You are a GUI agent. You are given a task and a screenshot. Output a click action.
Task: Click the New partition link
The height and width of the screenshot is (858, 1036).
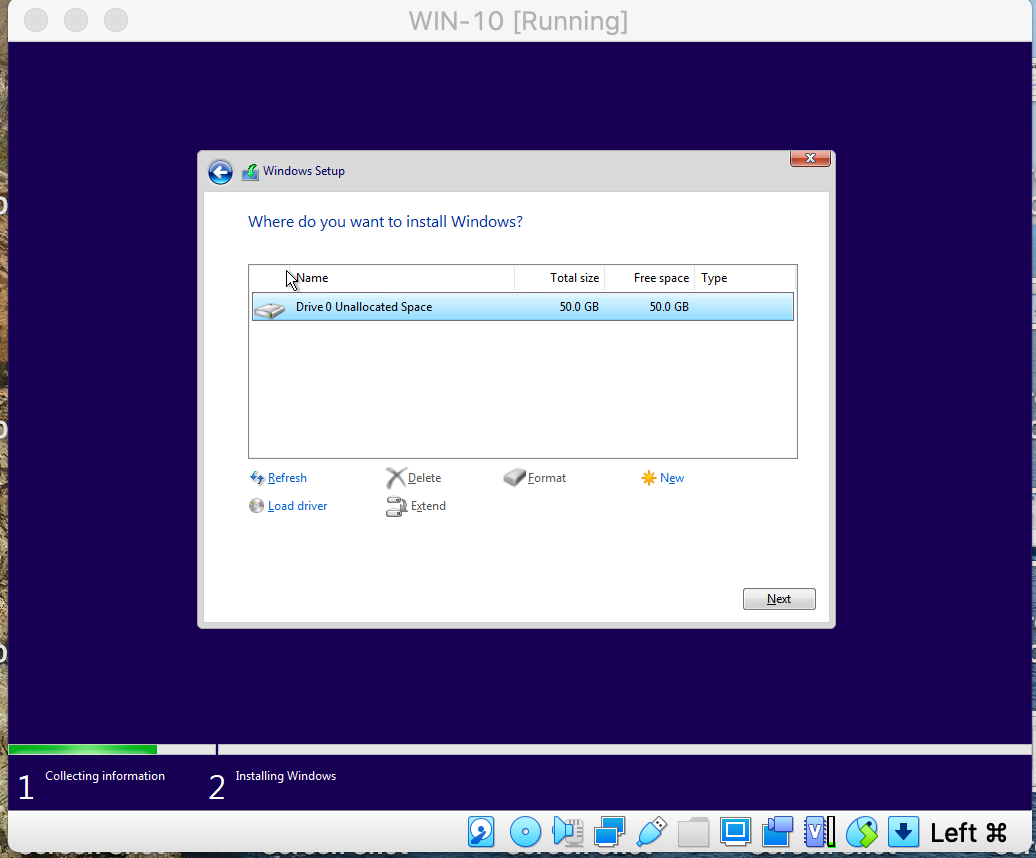point(672,478)
